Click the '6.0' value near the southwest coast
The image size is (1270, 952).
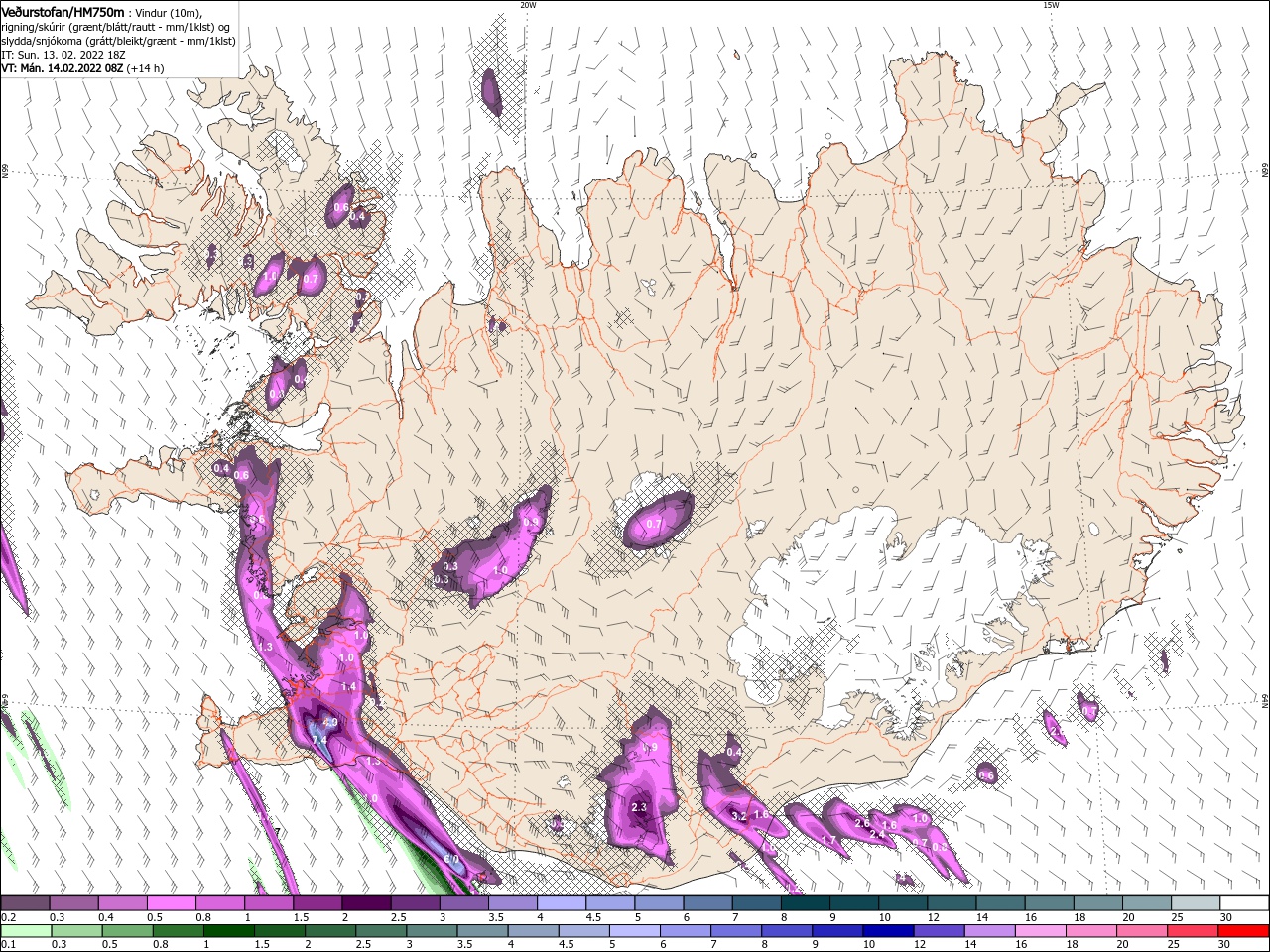(451, 860)
